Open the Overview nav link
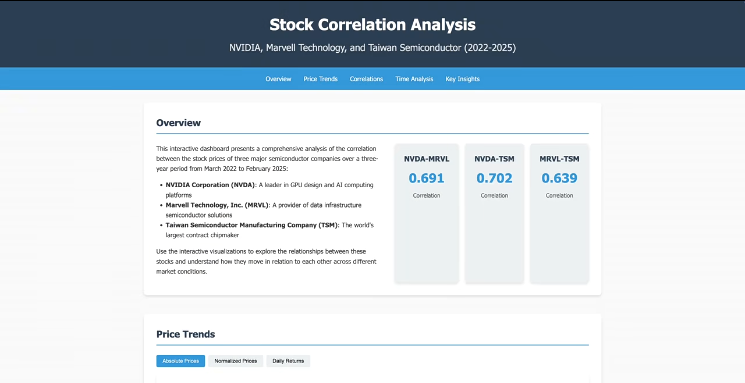 [x=278, y=79]
